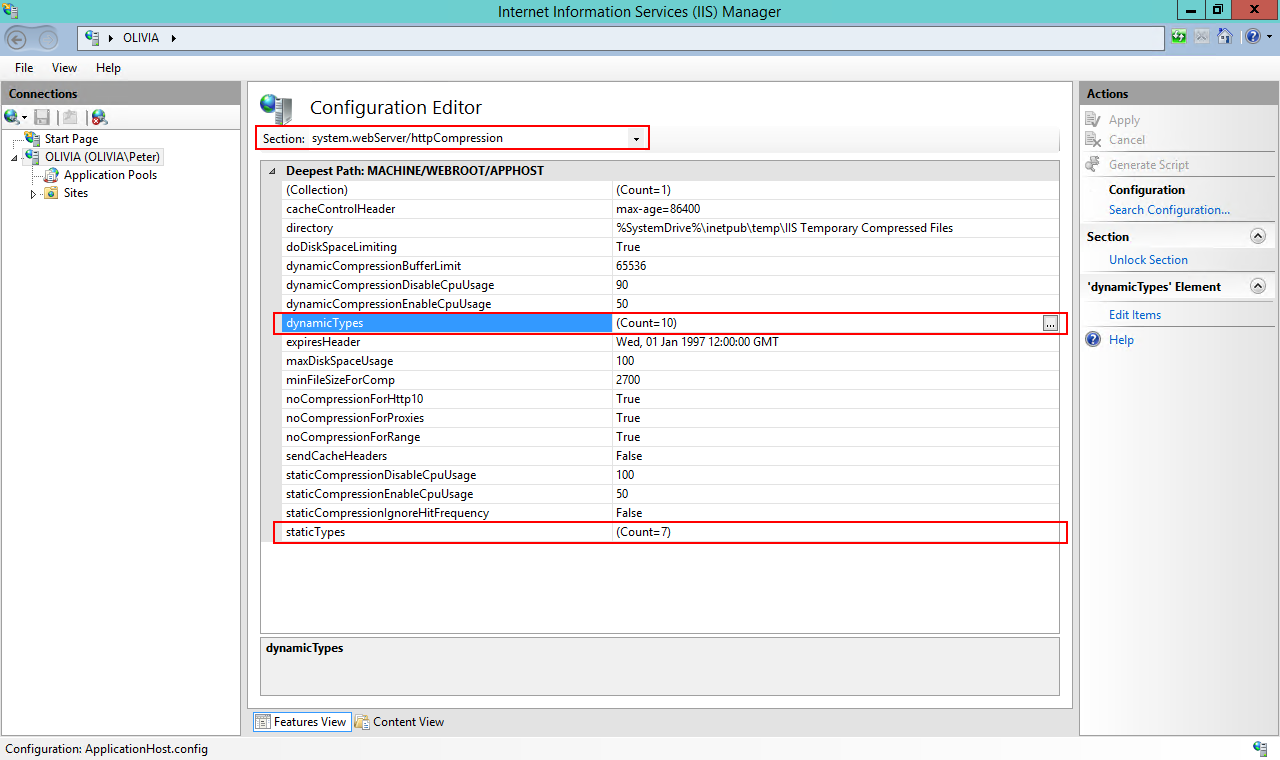Collapse the Deepest Path group
The image size is (1280, 760).
(271, 171)
